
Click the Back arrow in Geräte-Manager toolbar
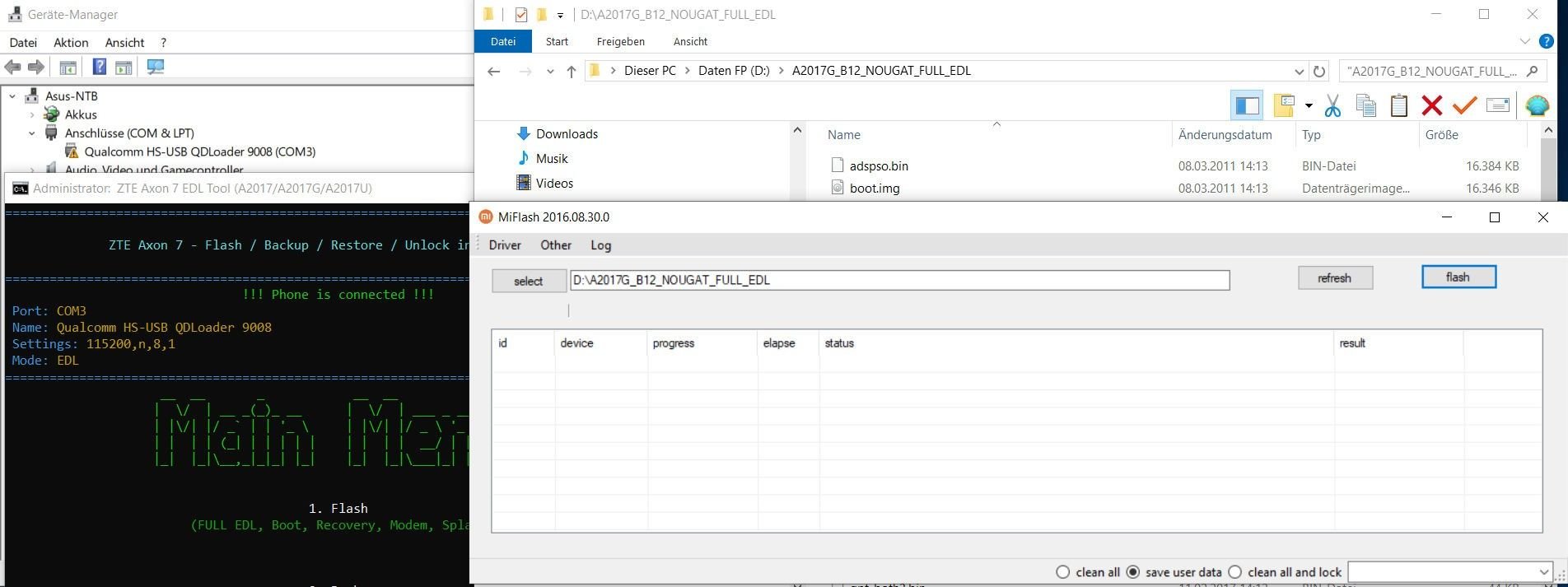12,68
